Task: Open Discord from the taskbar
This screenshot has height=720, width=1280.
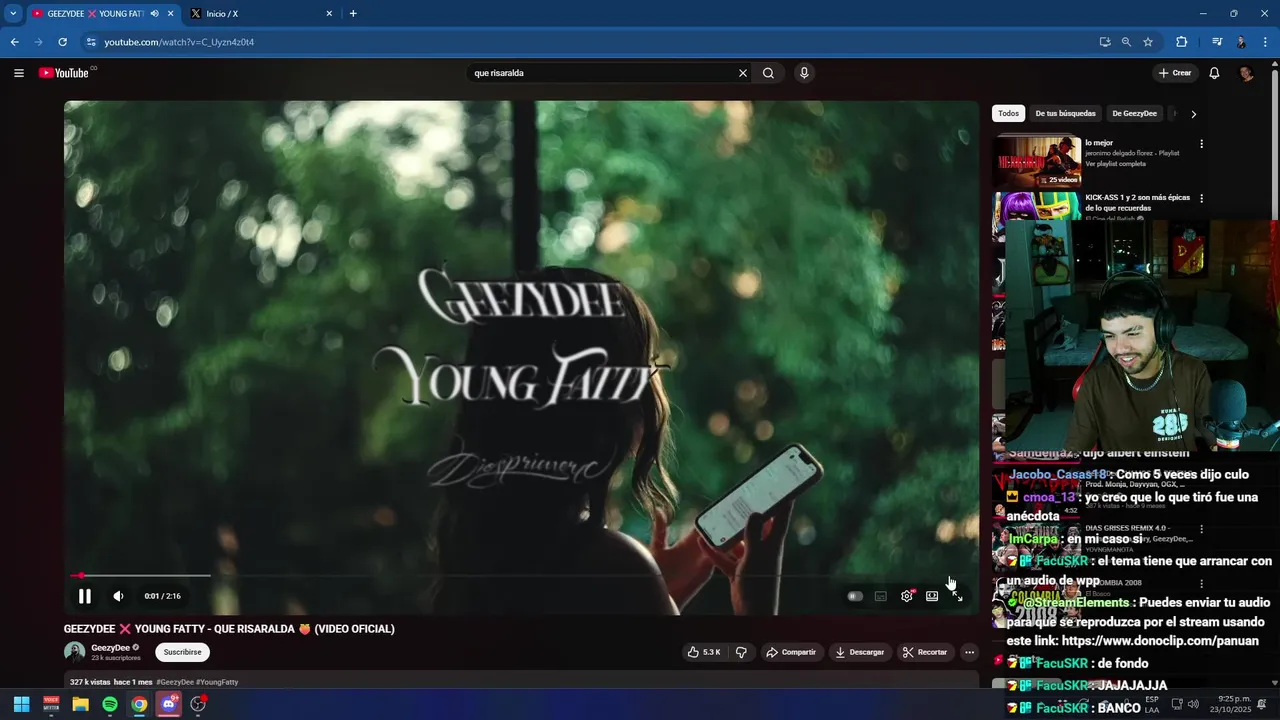Action: [168, 704]
